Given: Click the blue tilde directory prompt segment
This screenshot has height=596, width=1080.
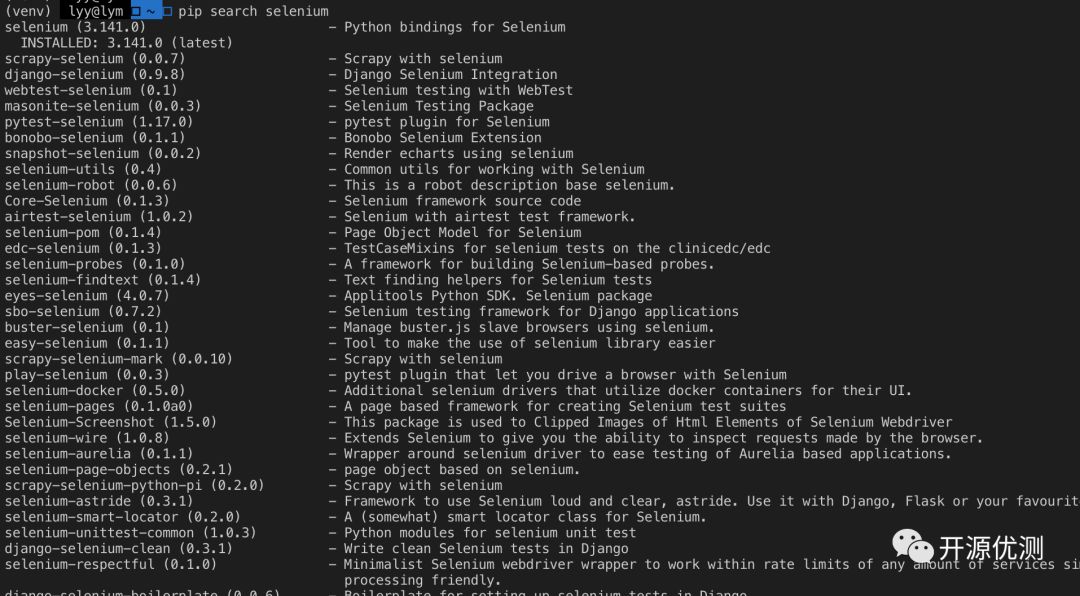Looking at the screenshot, I should (x=150, y=11).
